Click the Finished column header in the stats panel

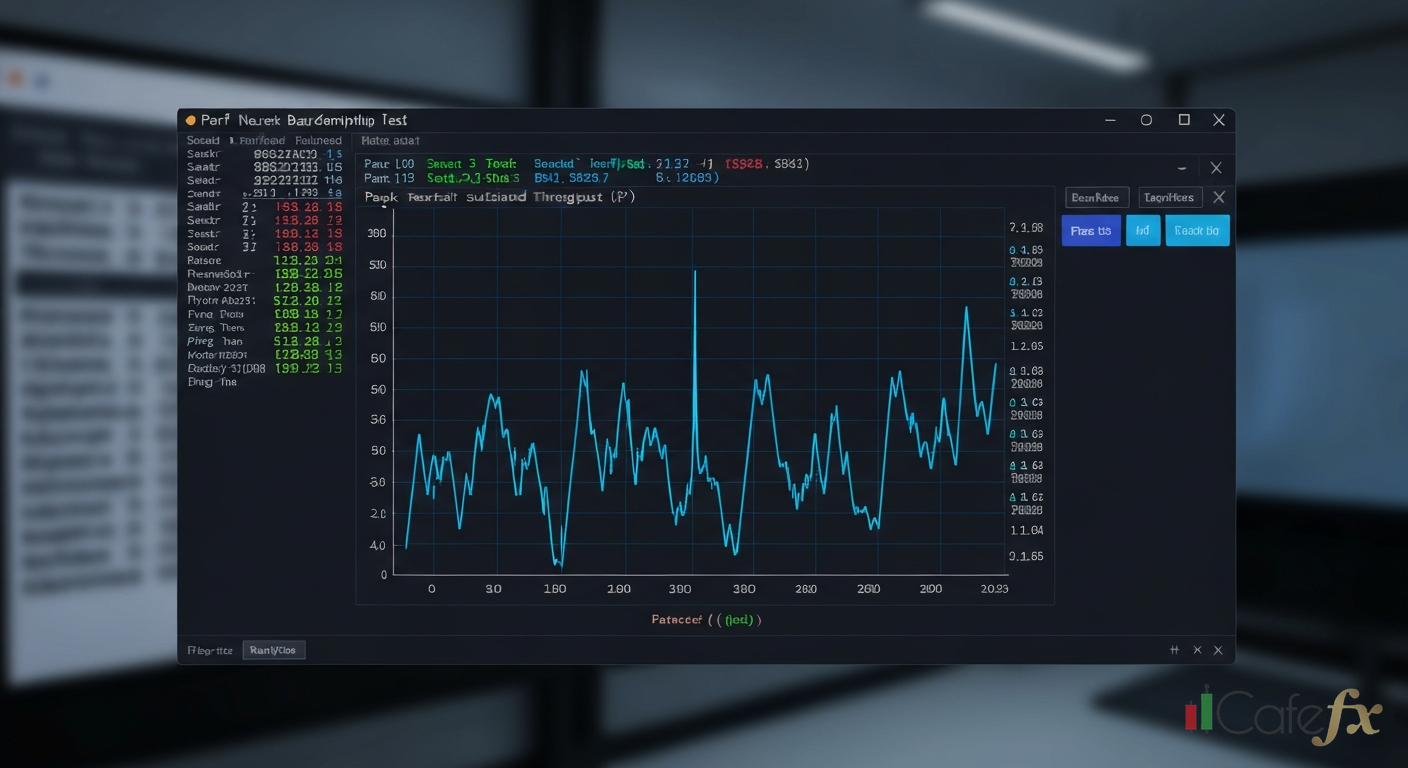click(x=318, y=140)
